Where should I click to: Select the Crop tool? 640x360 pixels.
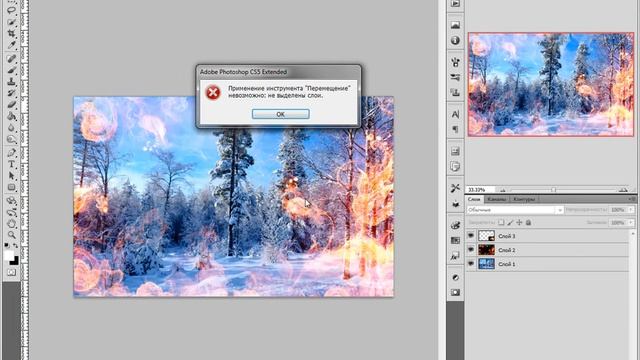(11, 33)
